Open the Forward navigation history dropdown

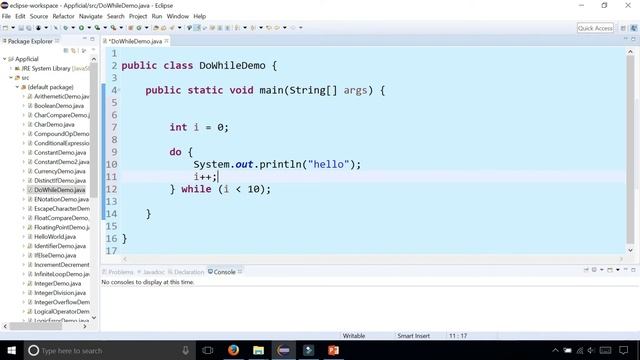pyautogui.click(x=301, y=28)
